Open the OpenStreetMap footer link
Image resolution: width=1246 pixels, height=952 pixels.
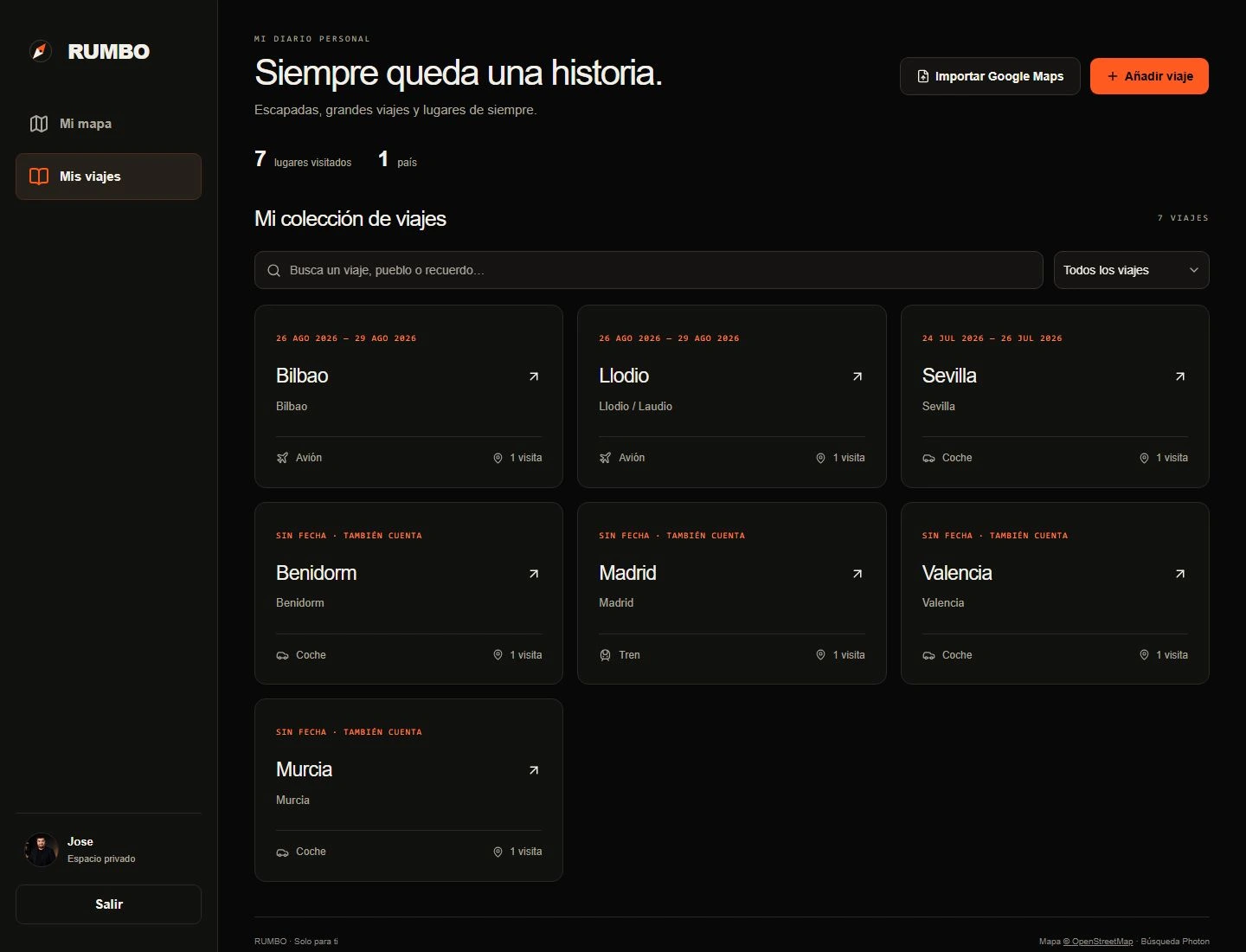[1097, 942]
